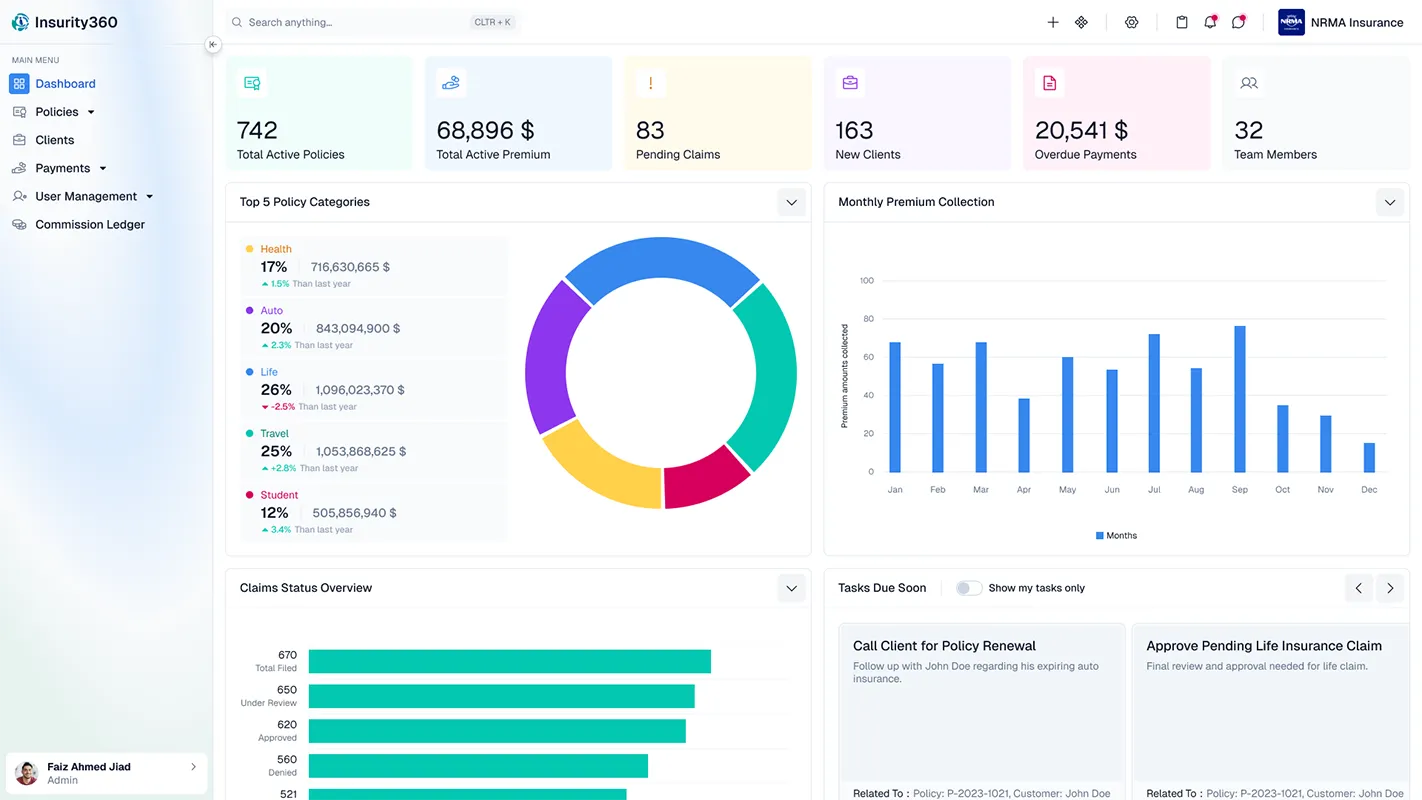Image resolution: width=1422 pixels, height=800 pixels.
Task: Collapse the Monthly Premium Collection panel
Action: [x=1390, y=202]
